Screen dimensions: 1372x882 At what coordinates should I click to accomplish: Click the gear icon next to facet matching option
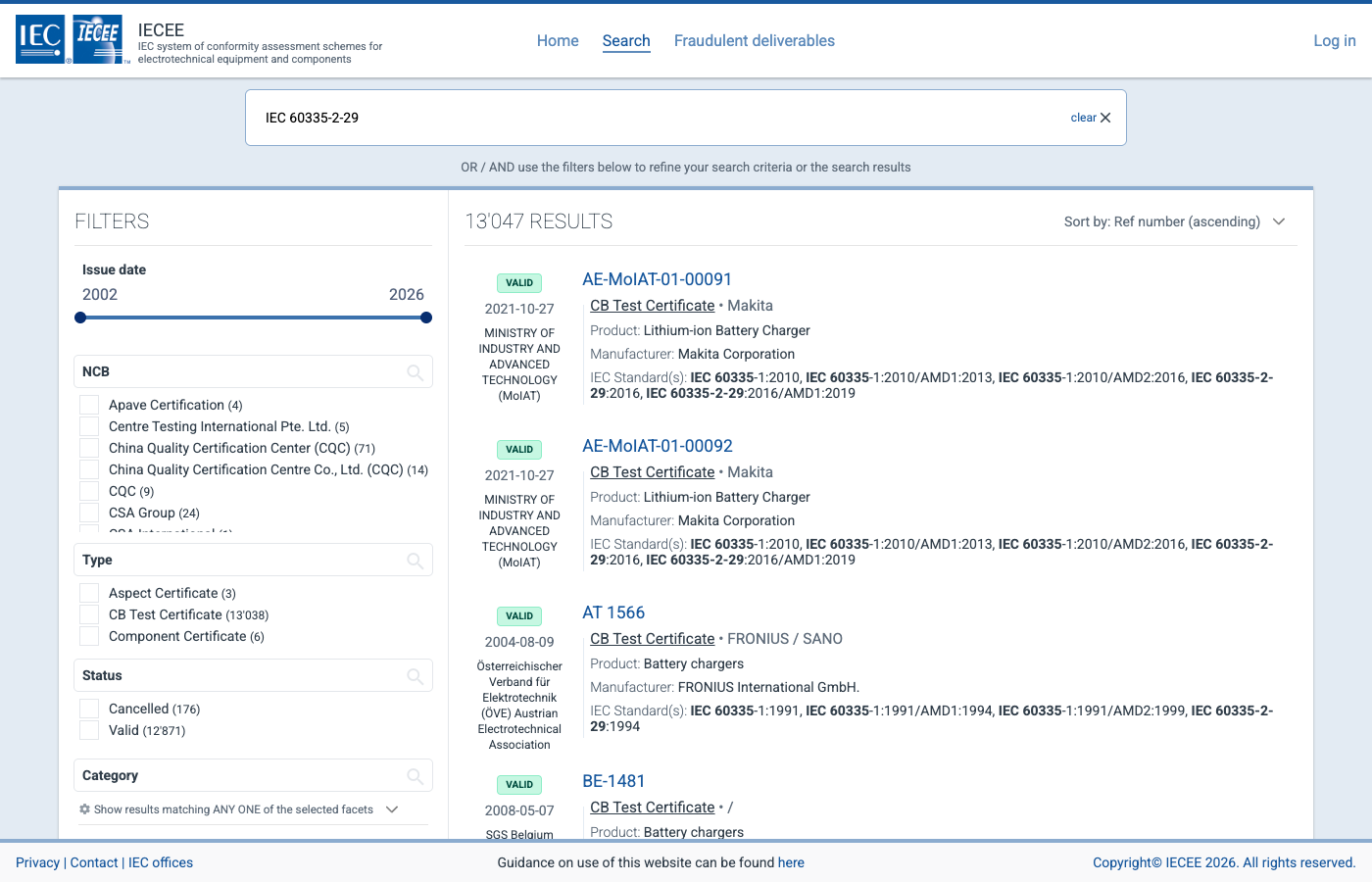click(84, 808)
